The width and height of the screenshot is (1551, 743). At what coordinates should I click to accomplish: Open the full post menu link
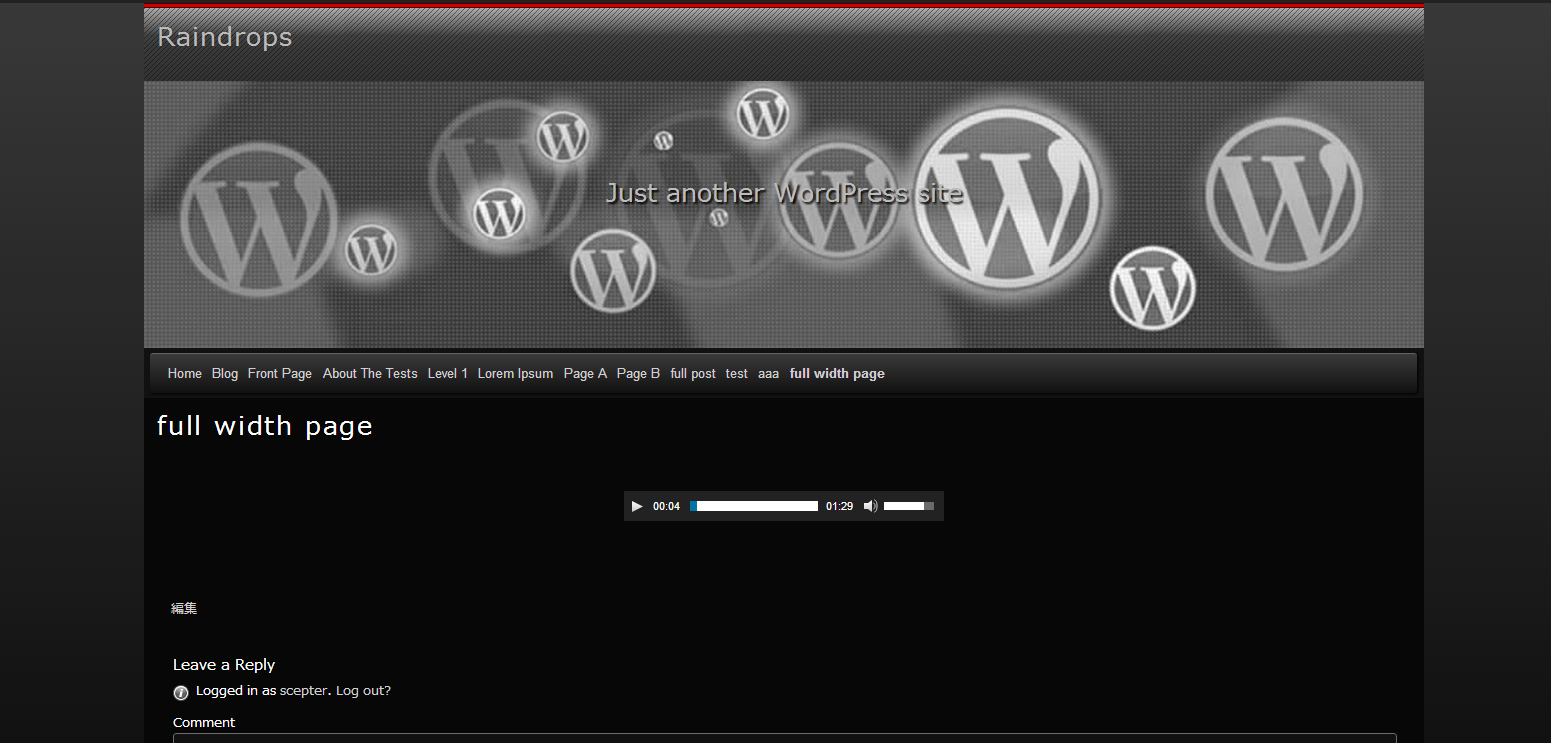click(x=693, y=373)
